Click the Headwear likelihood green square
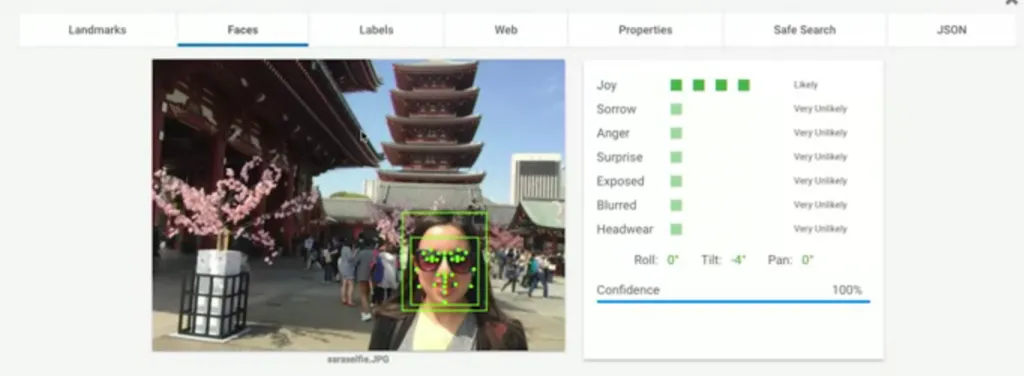Image resolution: width=1024 pixels, height=376 pixels. point(676,229)
